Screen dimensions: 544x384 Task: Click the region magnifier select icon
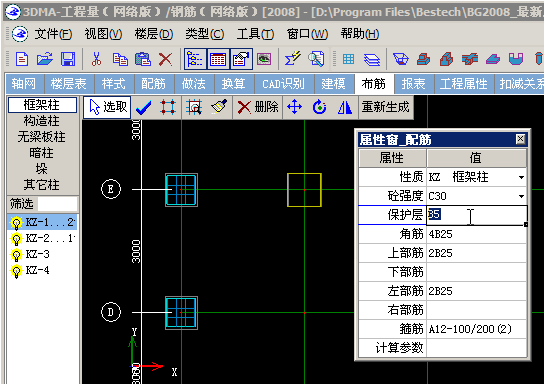[x=194, y=107]
